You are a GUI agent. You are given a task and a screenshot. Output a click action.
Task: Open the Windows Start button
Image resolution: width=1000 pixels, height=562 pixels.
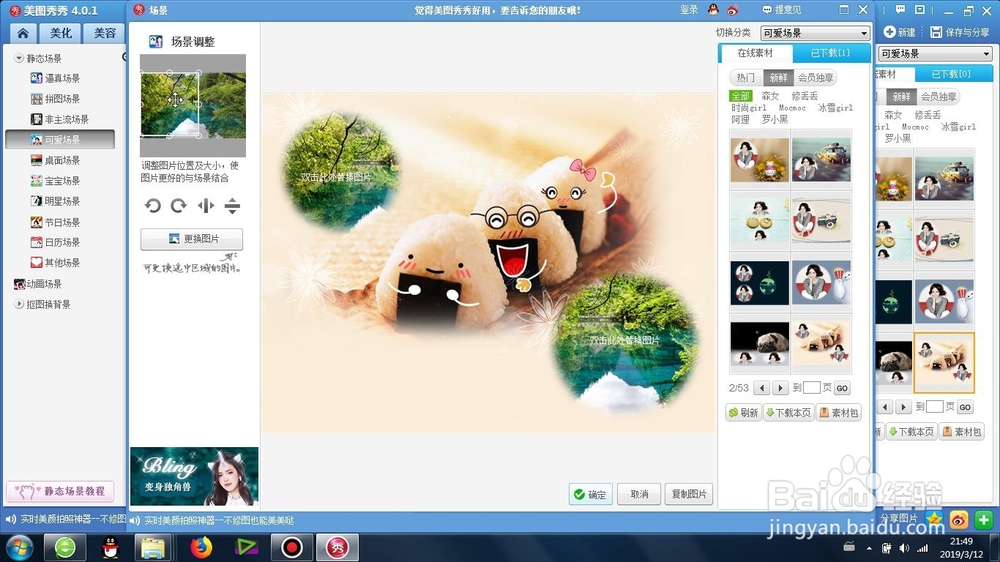pyautogui.click(x=20, y=547)
